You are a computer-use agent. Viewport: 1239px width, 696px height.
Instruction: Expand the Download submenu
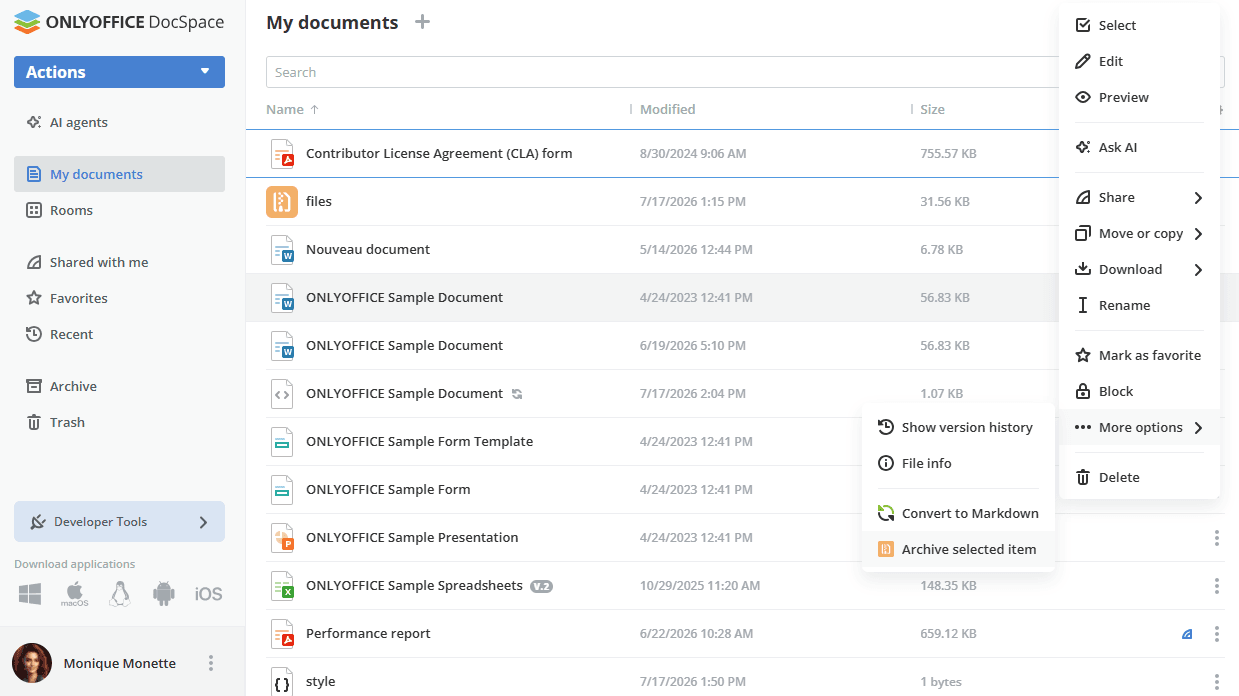click(1139, 269)
